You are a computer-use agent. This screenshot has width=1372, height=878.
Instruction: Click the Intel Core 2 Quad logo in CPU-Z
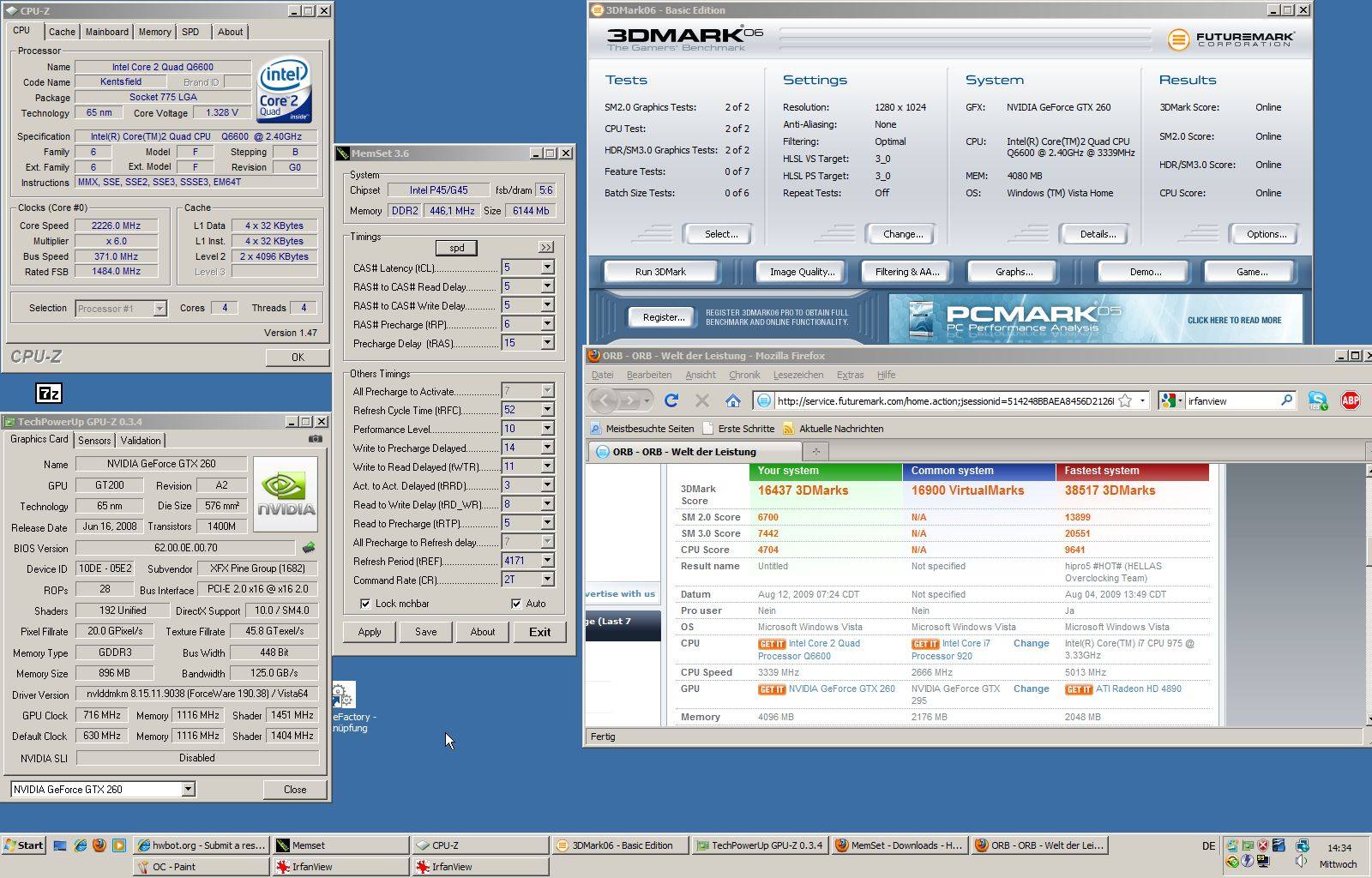[x=284, y=91]
